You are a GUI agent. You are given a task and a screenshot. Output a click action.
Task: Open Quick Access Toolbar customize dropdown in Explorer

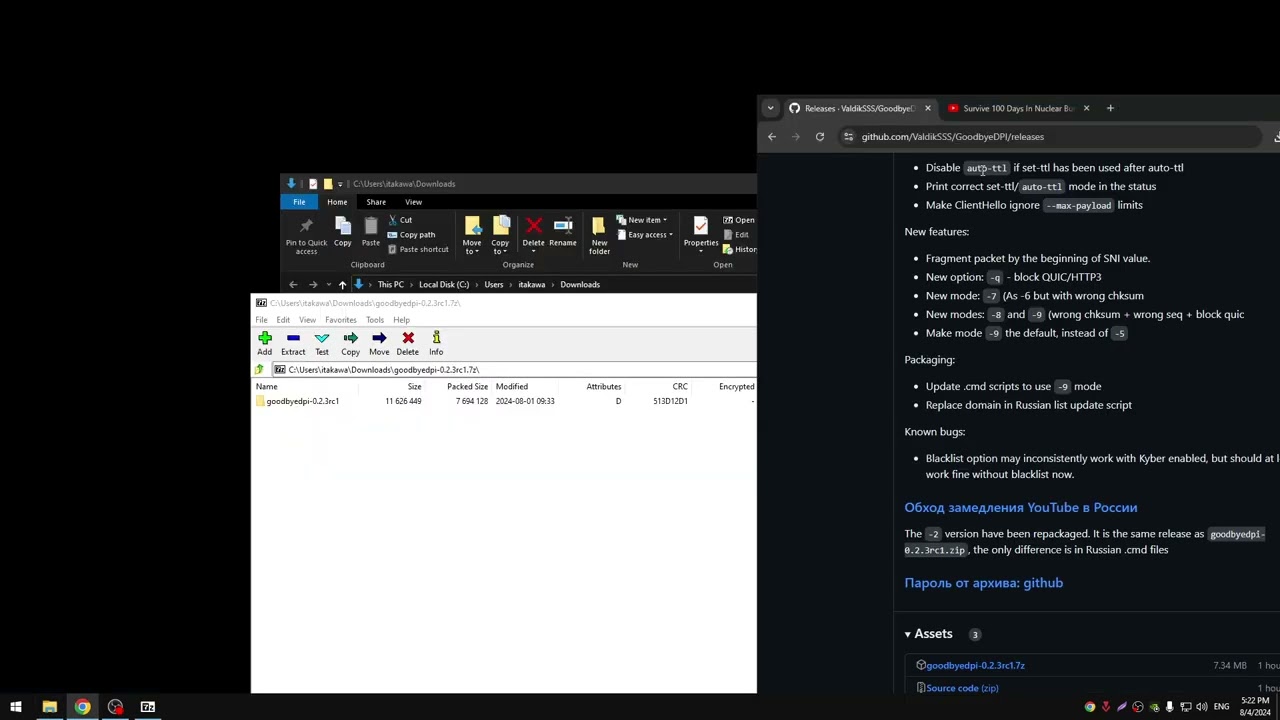[340, 184]
